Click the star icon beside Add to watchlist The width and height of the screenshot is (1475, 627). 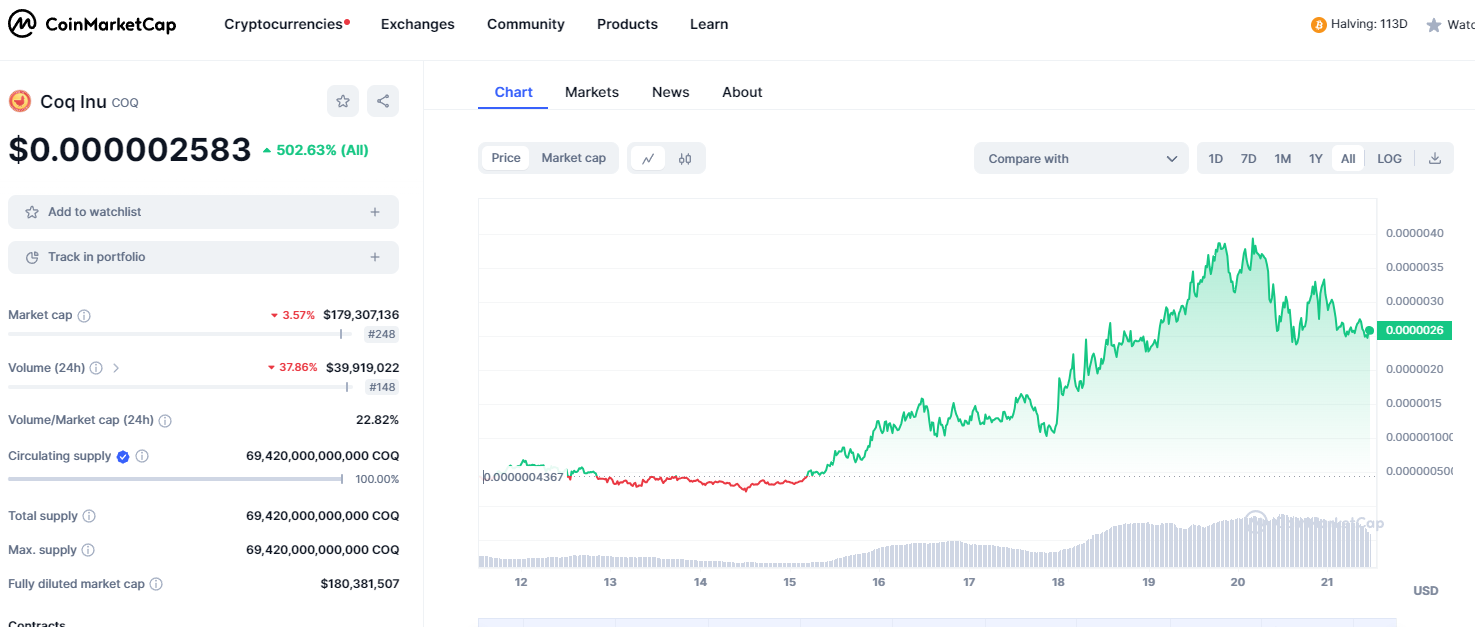(x=32, y=212)
